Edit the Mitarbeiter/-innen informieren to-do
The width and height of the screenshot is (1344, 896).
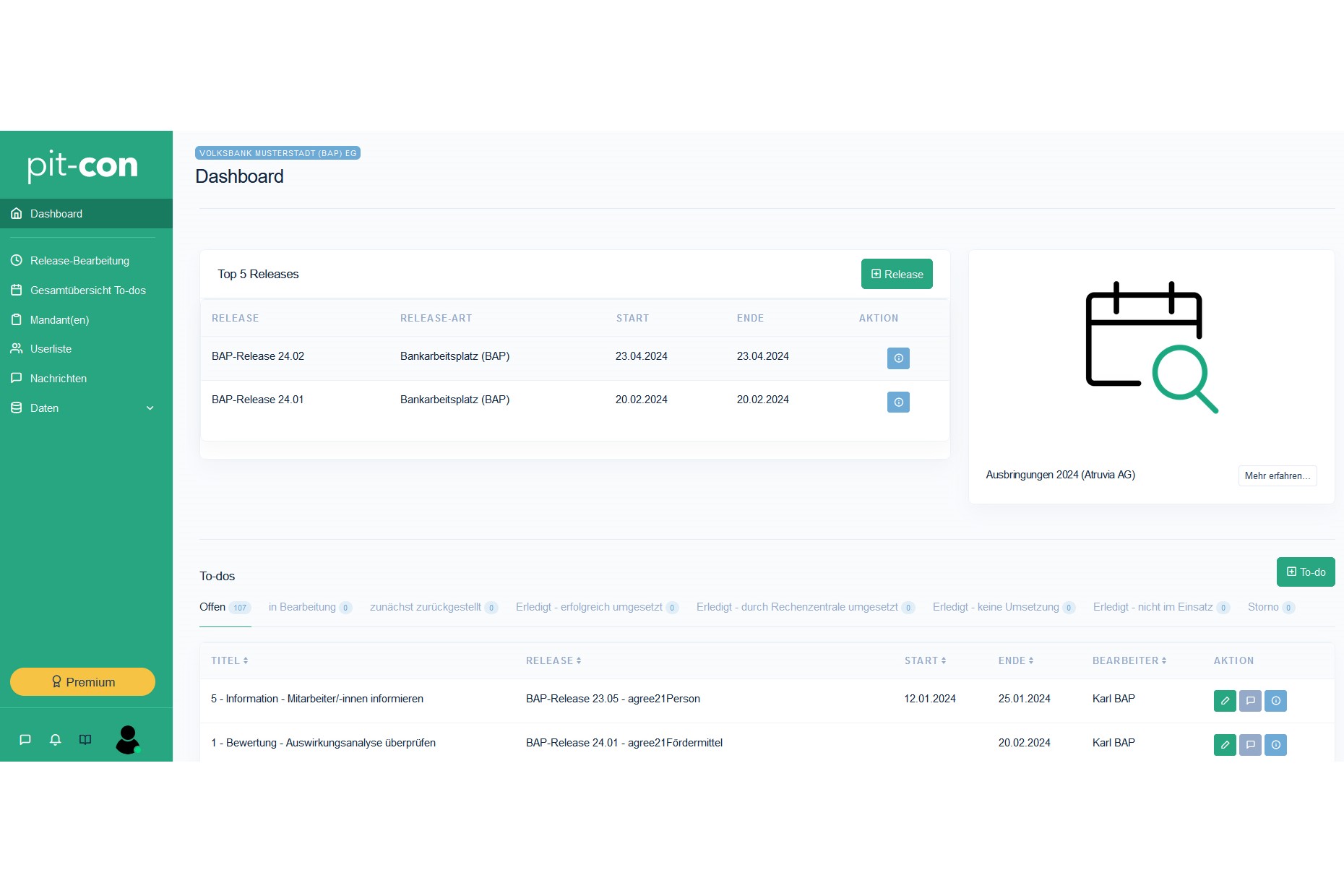click(1225, 701)
